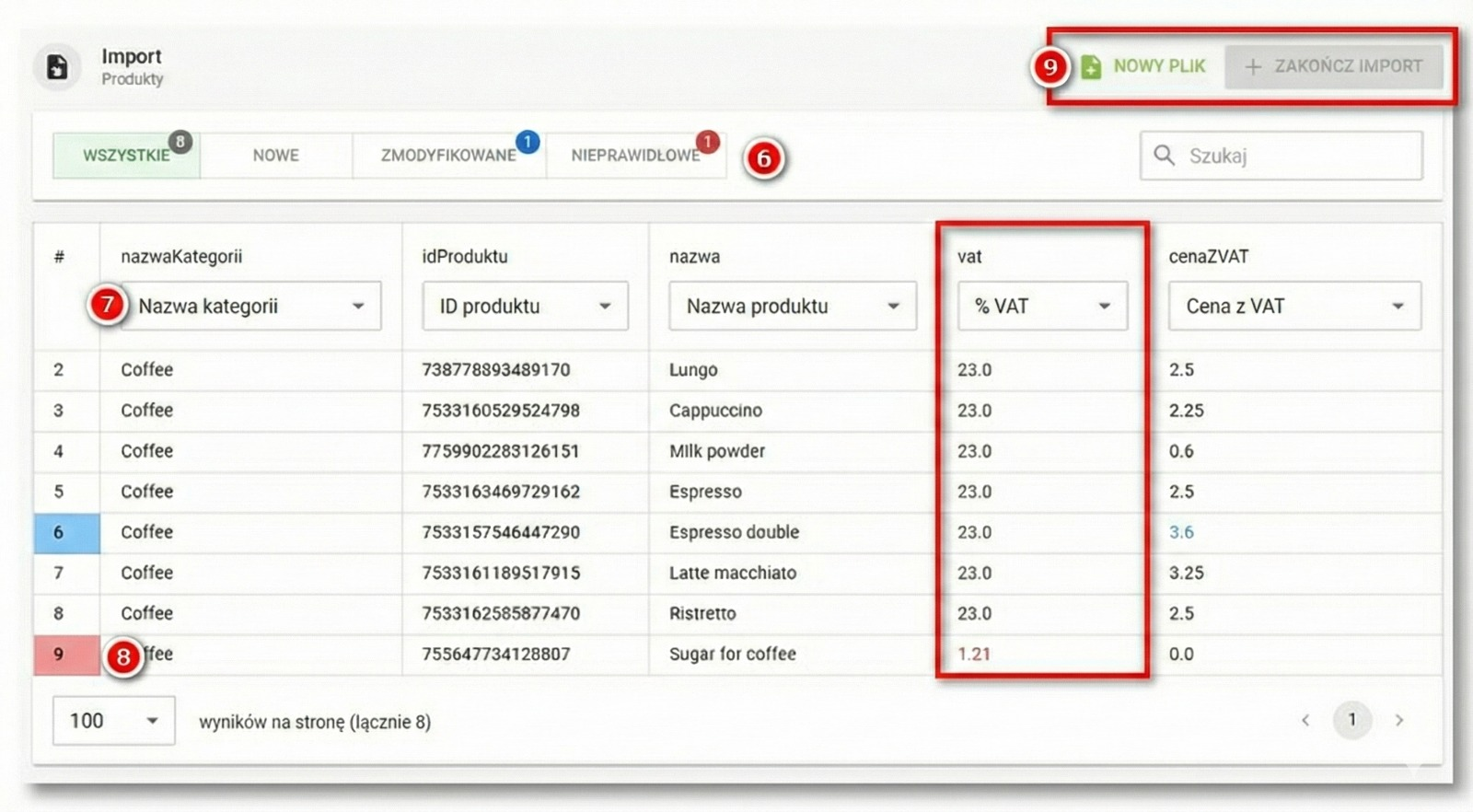Click the Import file icon in header
The height and width of the screenshot is (812, 1473).
pos(57,67)
